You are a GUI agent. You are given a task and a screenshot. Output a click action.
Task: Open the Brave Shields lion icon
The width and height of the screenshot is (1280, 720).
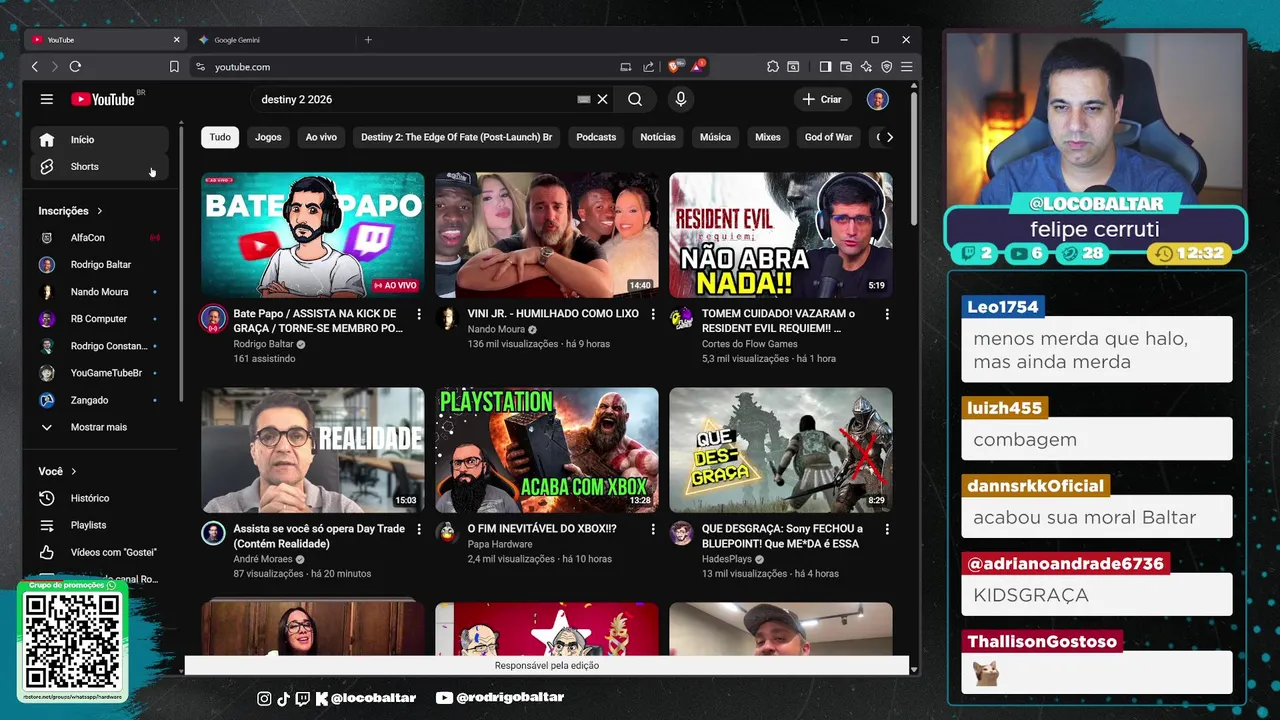coord(675,67)
